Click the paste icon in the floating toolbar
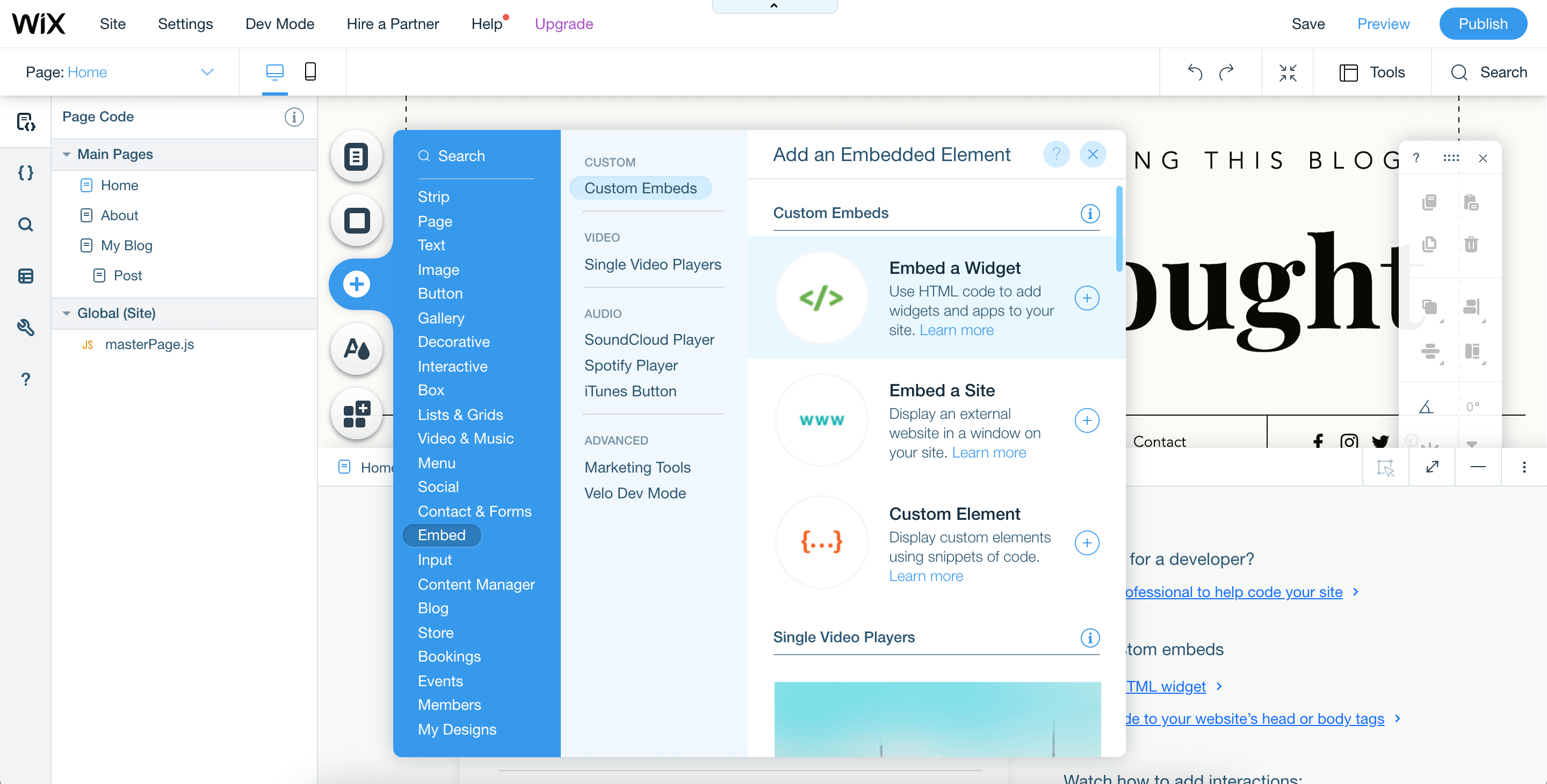 pos(1471,203)
